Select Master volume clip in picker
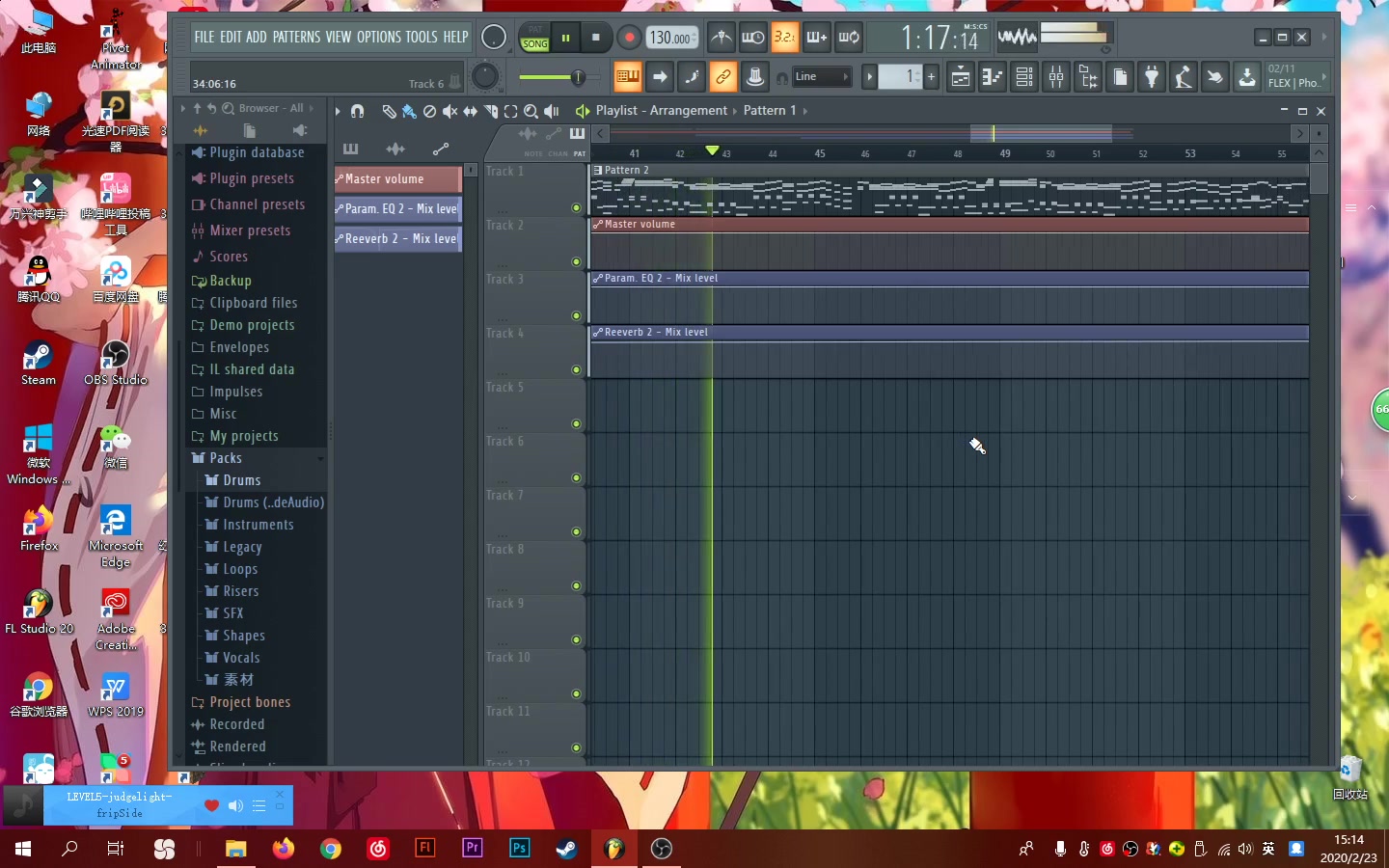Viewport: 1389px width, 868px height. pos(397,178)
